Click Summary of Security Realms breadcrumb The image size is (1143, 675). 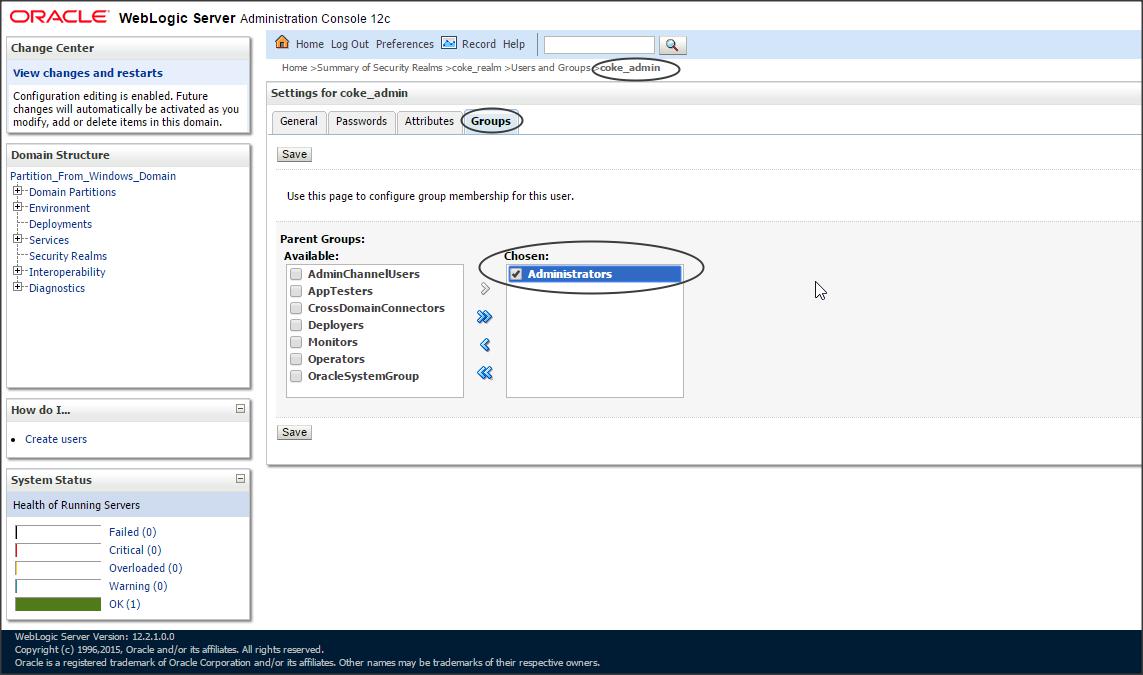(379, 68)
